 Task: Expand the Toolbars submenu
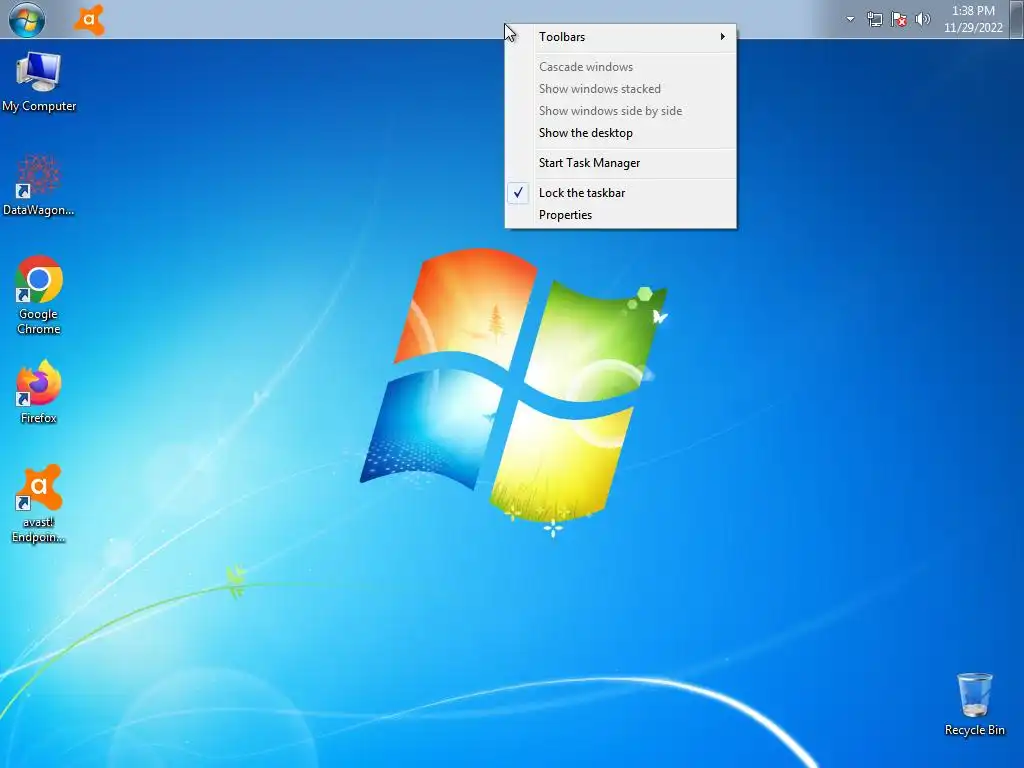click(621, 37)
